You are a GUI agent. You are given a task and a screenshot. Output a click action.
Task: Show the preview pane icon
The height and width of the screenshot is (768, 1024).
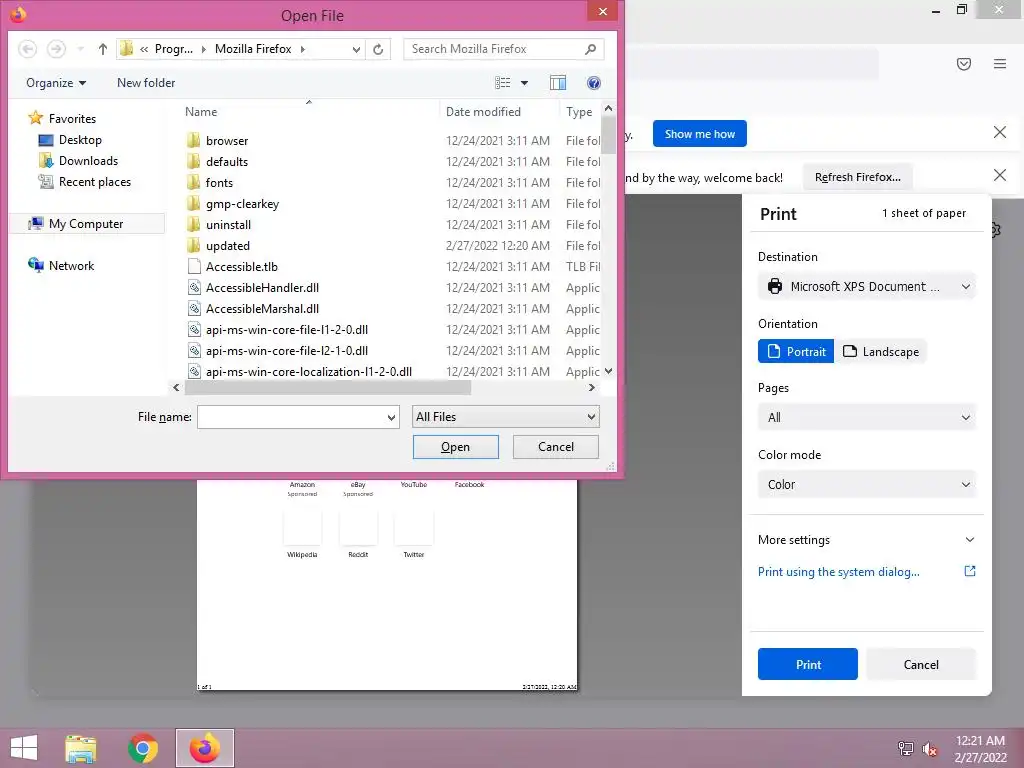pos(558,83)
